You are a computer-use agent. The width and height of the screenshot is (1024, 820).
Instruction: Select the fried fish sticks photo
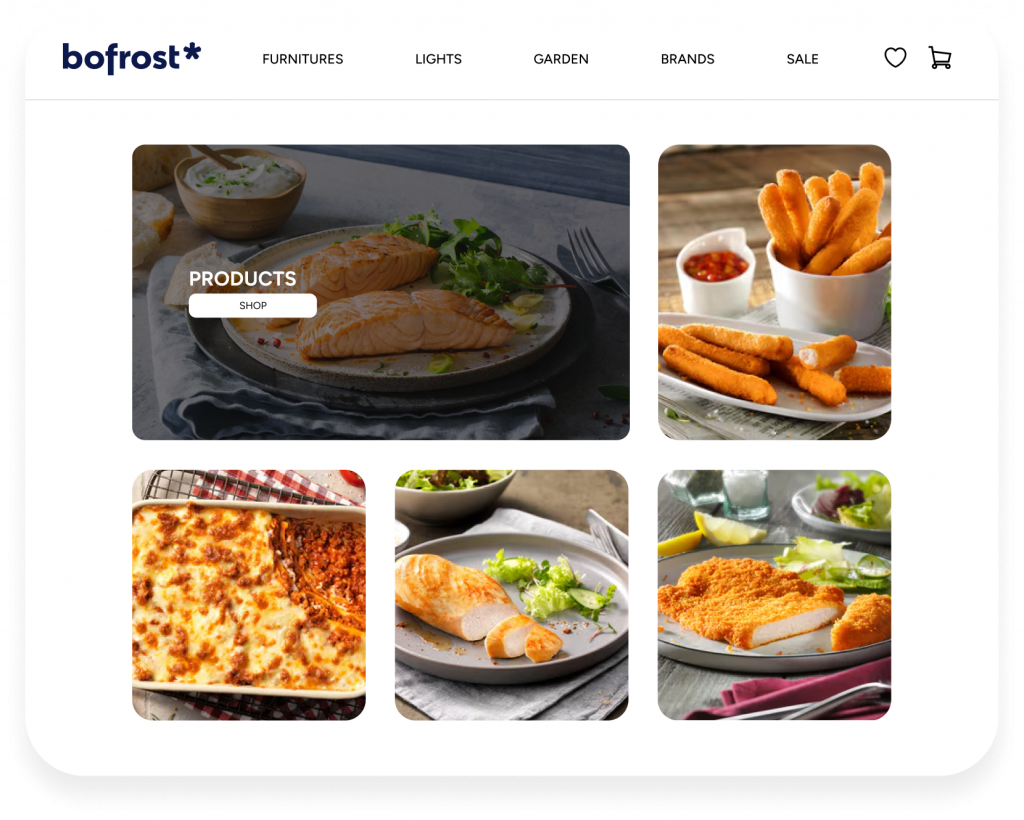pyautogui.click(x=774, y=292)
